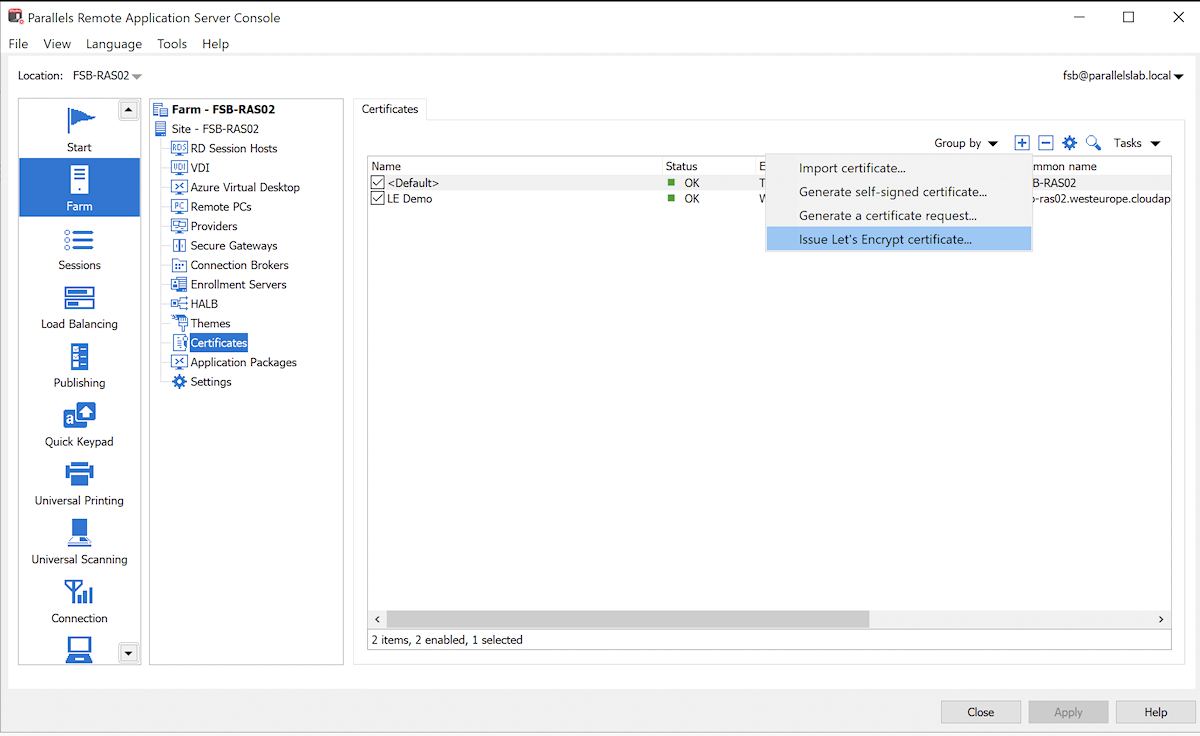Screen dimensions: 1200x736
Task: Select Certificates in the tree
Action: (219, 343)
